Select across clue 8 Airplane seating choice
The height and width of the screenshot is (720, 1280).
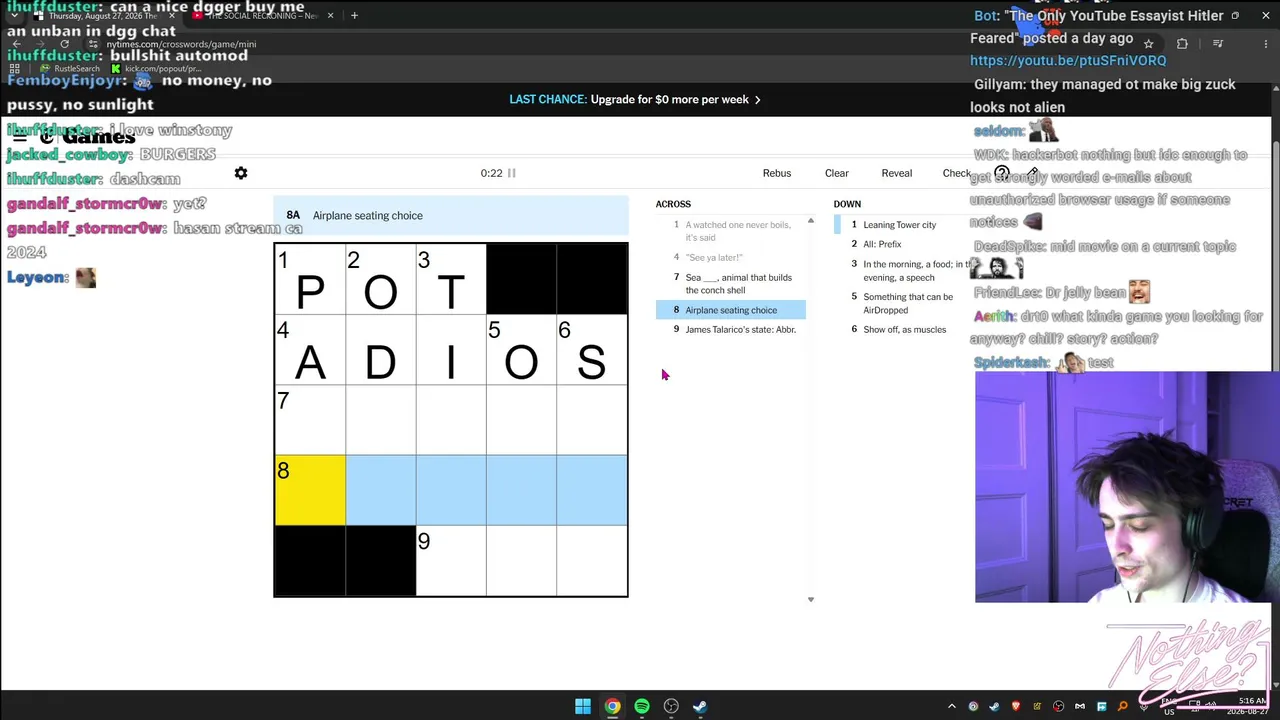731,310
